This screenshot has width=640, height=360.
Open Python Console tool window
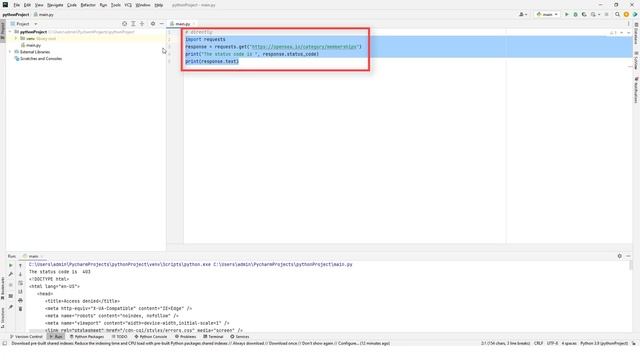tap(151, 337)
